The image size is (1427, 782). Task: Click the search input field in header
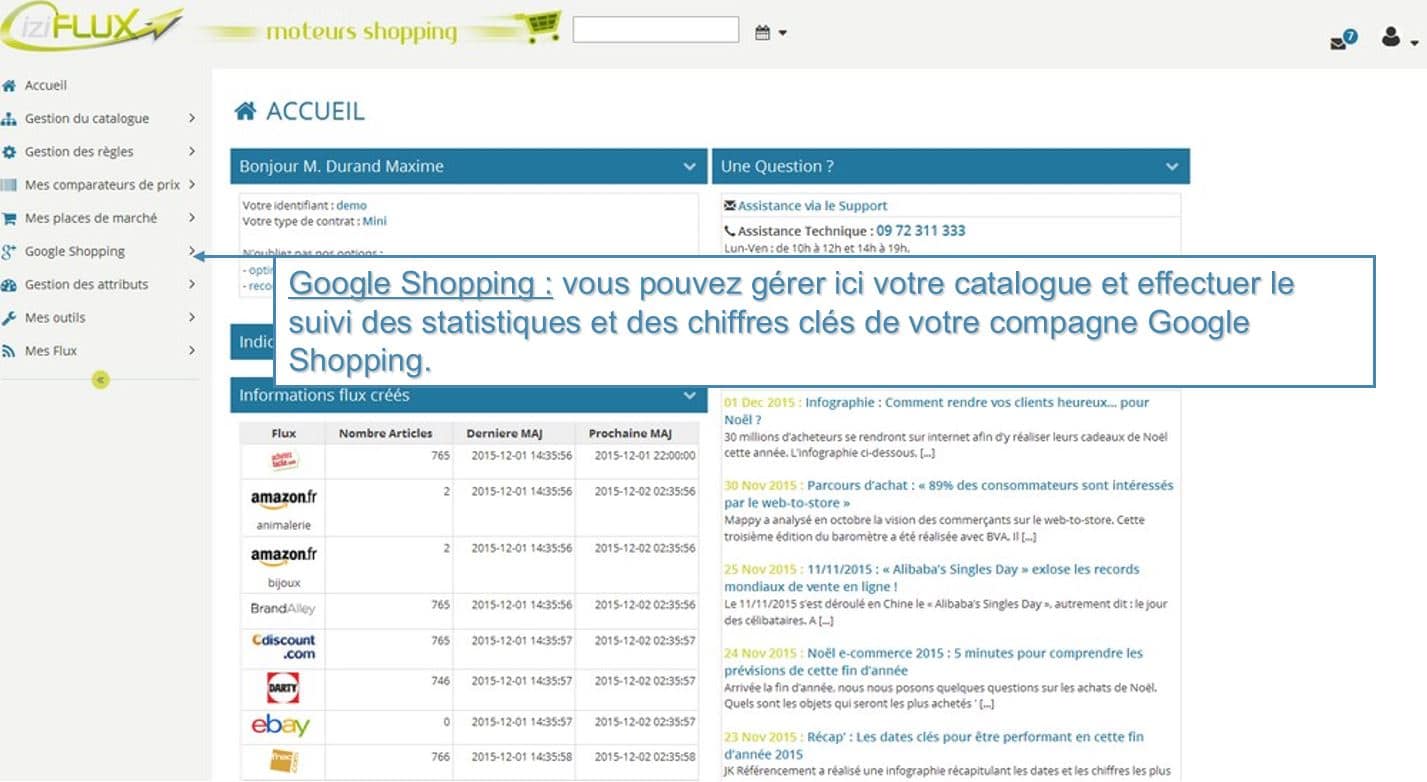[656, 30]
